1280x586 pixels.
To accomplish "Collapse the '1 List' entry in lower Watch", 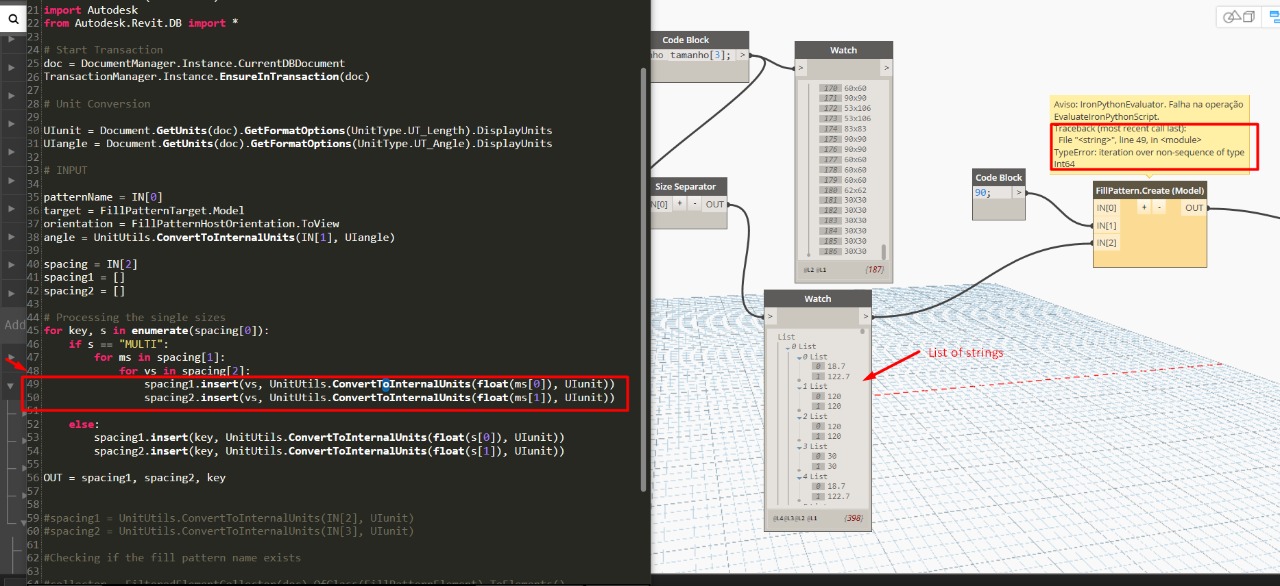I will pyautogui.click(x=799, y=386).
